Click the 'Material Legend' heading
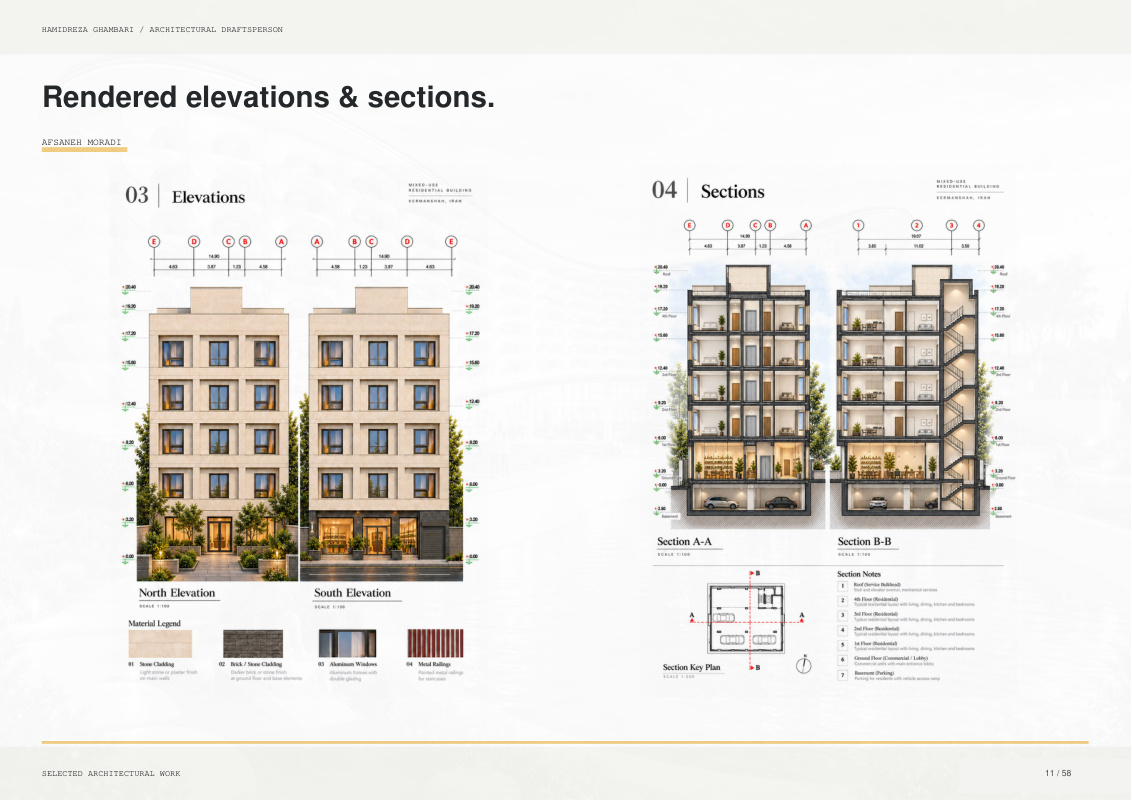The width and height of the screenshot is (1132, 800). (154, 623)
